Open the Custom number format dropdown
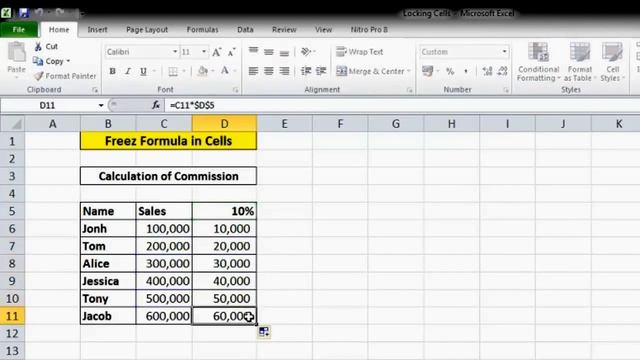 point(504,52)
